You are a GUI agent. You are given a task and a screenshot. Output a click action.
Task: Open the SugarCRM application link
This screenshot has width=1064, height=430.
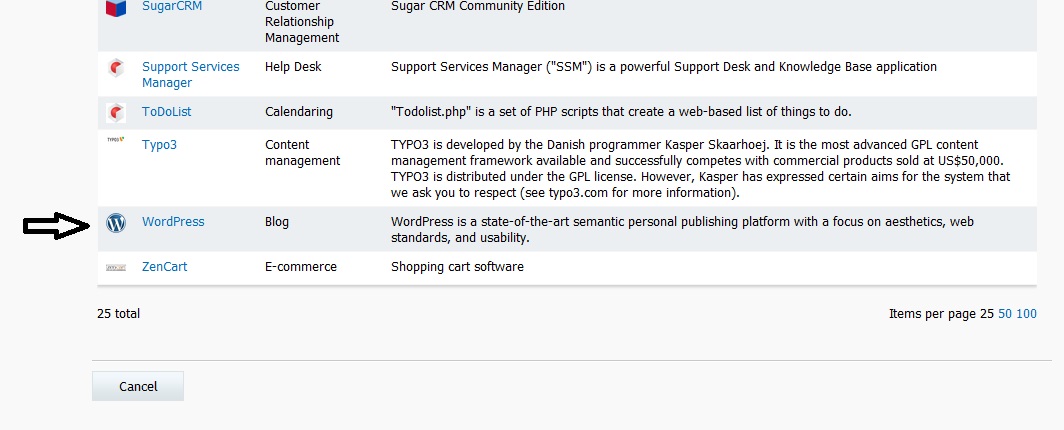(172, 6)
